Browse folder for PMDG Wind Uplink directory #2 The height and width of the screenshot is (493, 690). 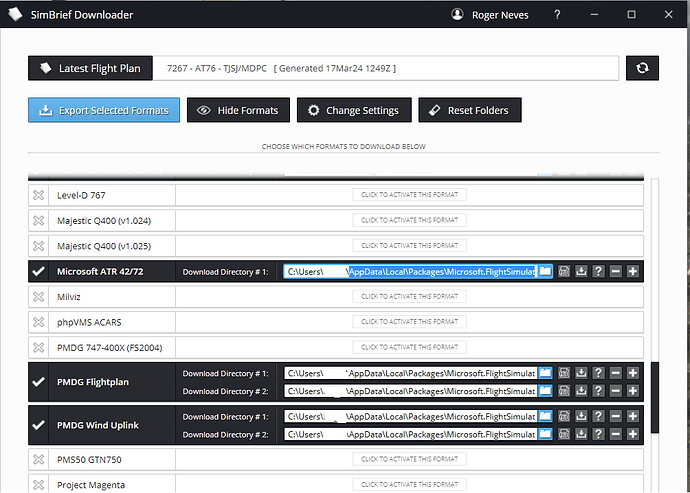point(545,435)
